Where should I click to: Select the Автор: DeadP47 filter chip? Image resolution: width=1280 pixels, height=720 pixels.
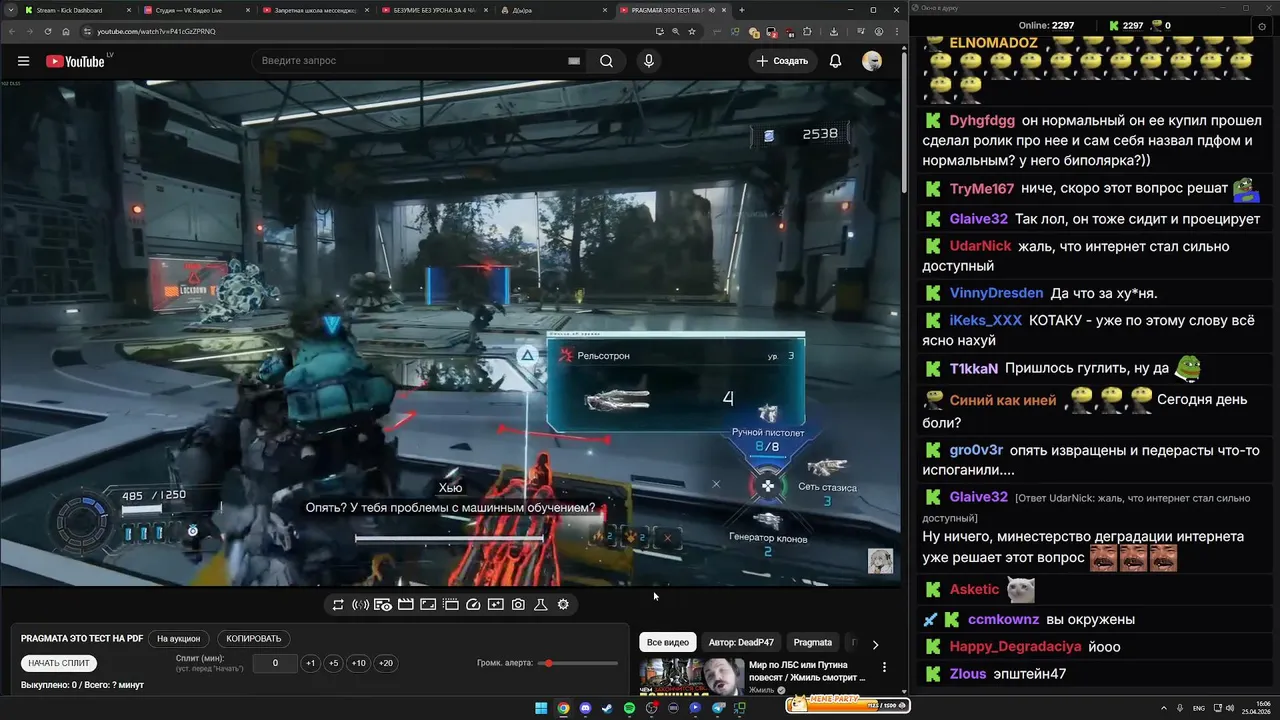pyautogui.click(x=741, y=643)
